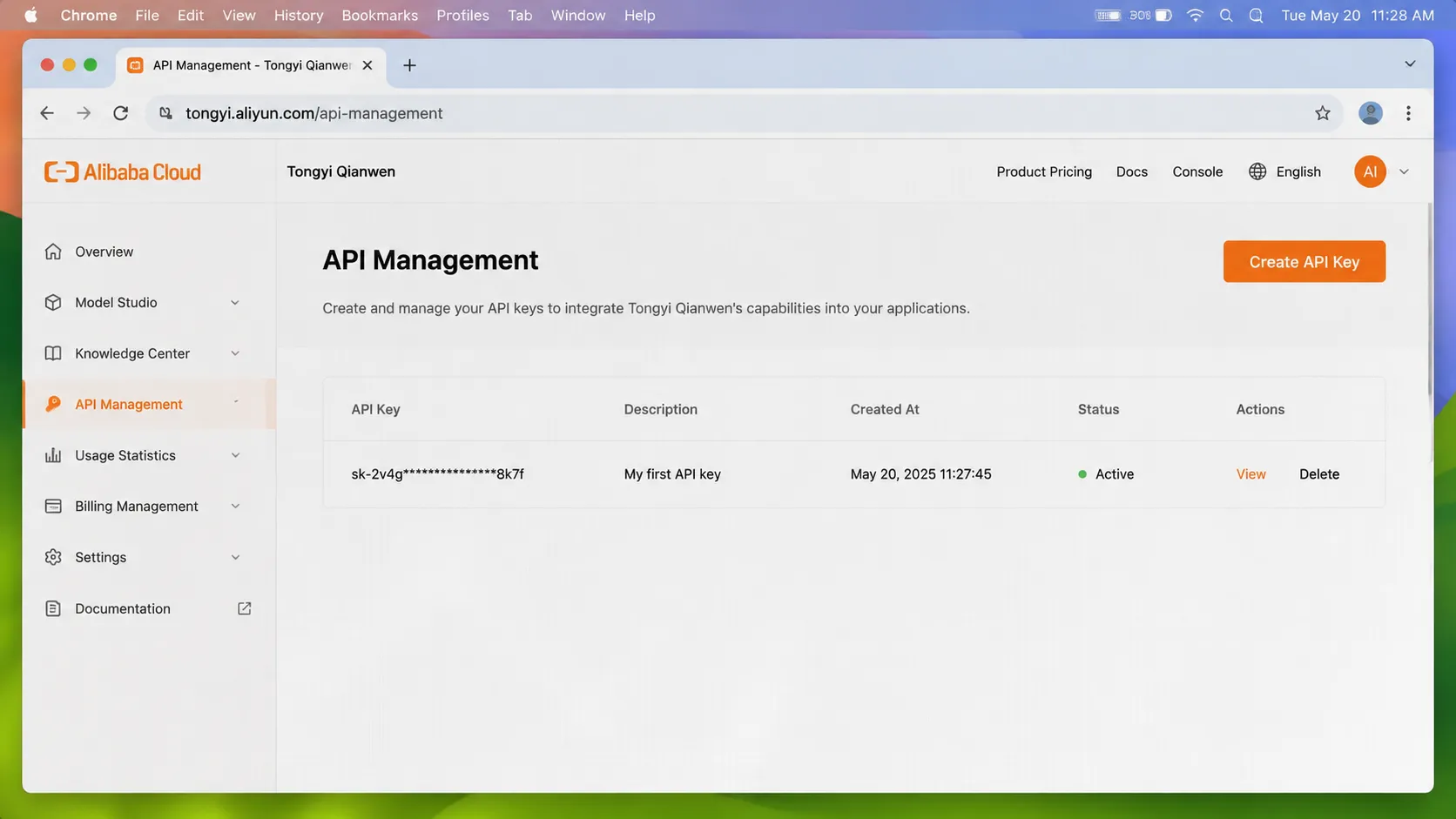This screenshot has height=819, width=1456.
Task: Bookmark this page with the star icon
Action: click(1323, 113)
